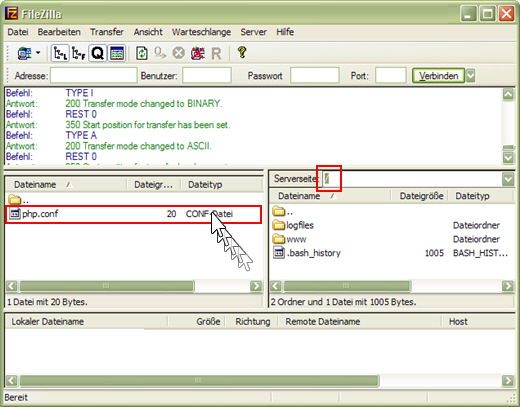Sort local list by Dateityp

(221, 184)
